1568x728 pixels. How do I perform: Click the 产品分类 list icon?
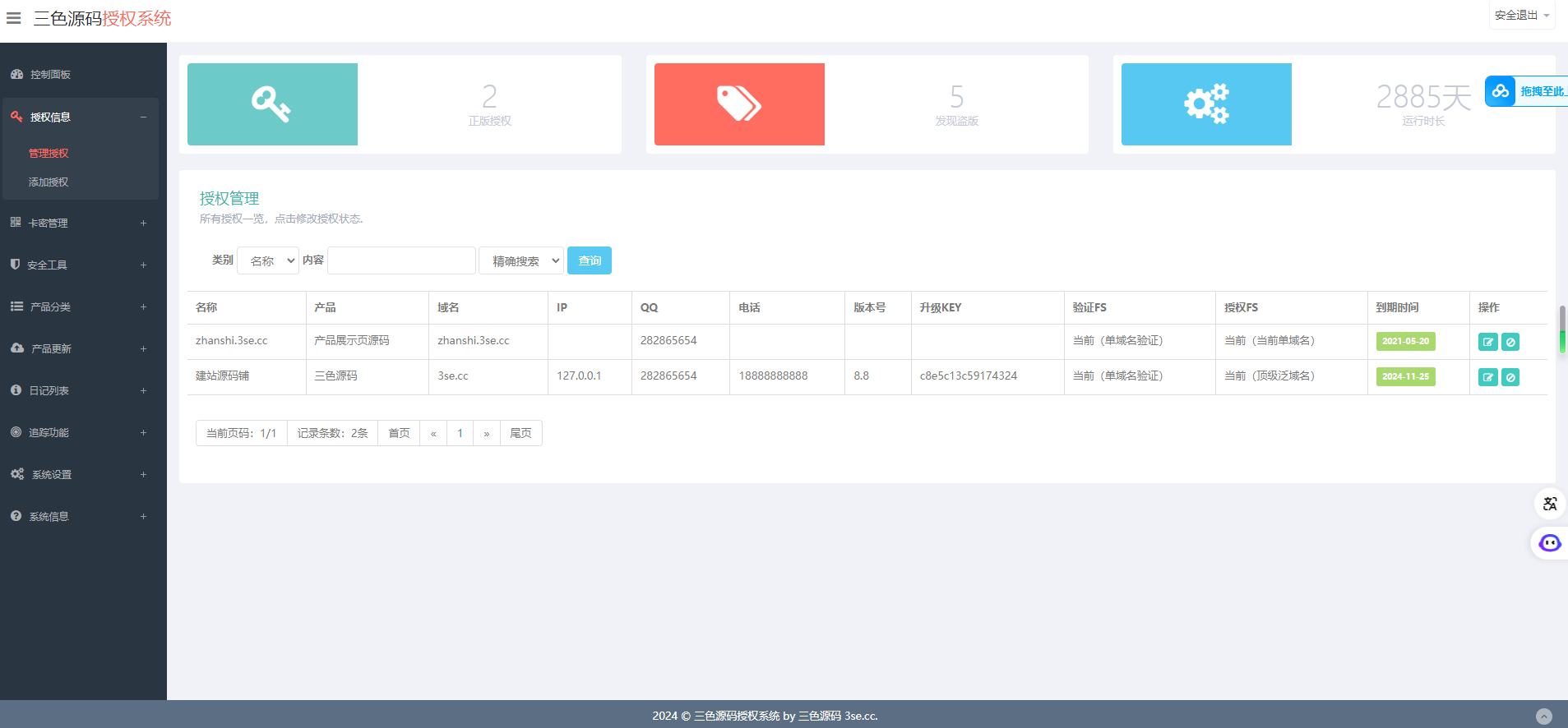(16, 306)
